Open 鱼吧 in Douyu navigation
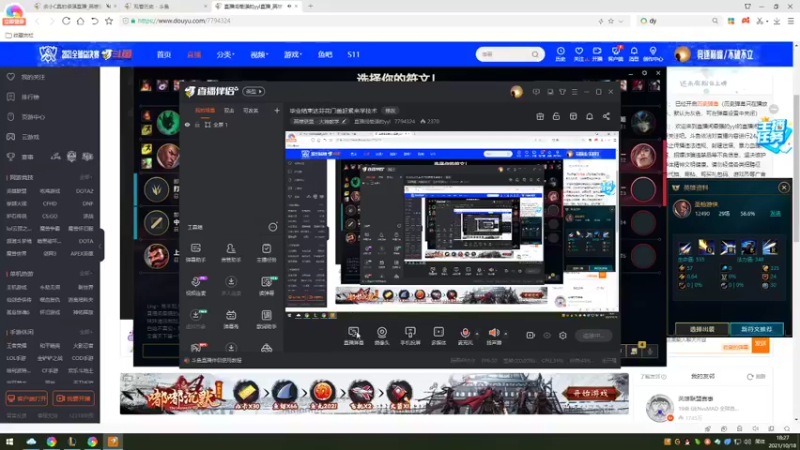800x450 pixels. point(325,55)
